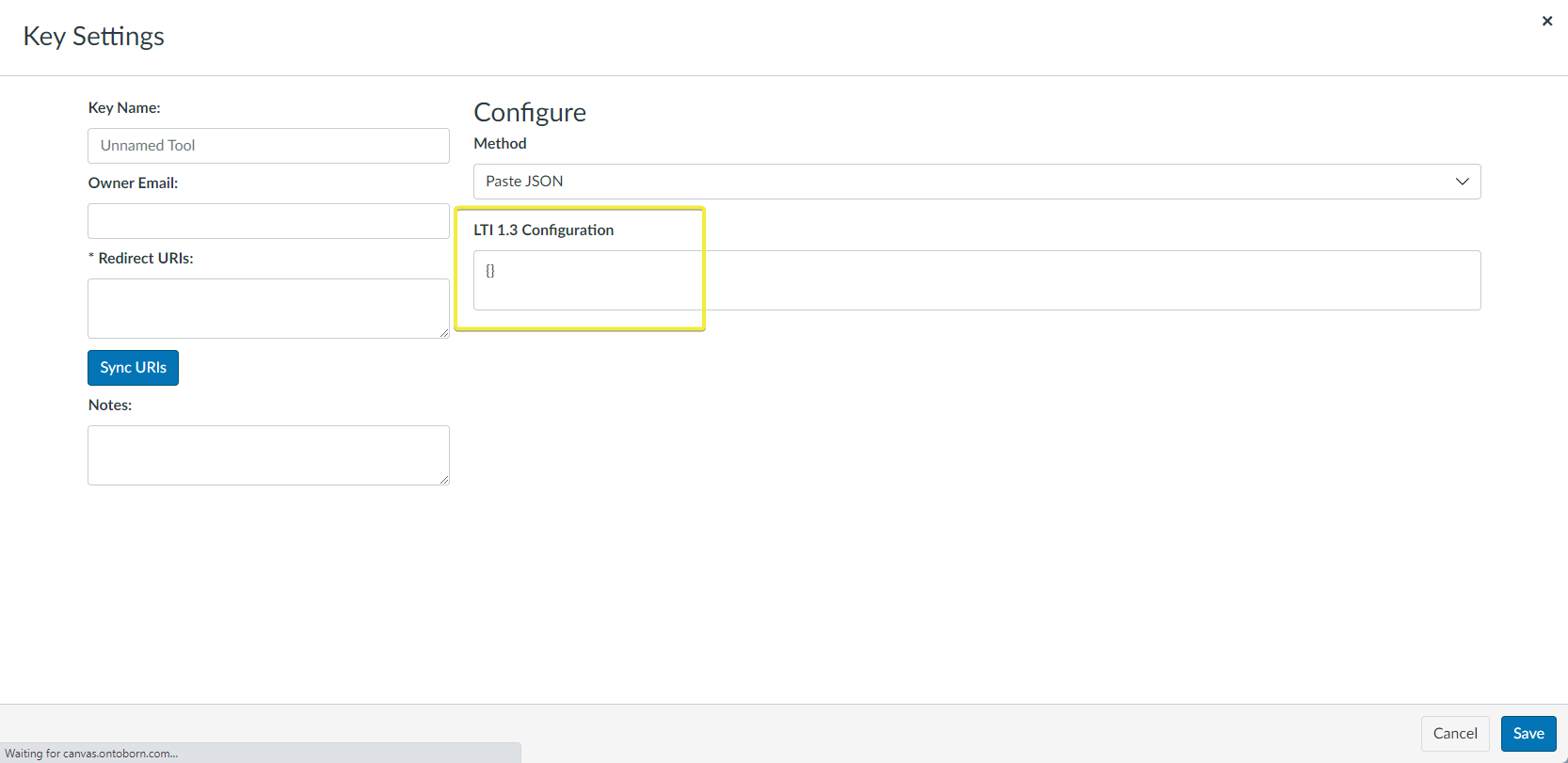Click the Sync URIs button
Image resolution: width=1568 pixels, height=763 pixels.
(x=133, y=368)
